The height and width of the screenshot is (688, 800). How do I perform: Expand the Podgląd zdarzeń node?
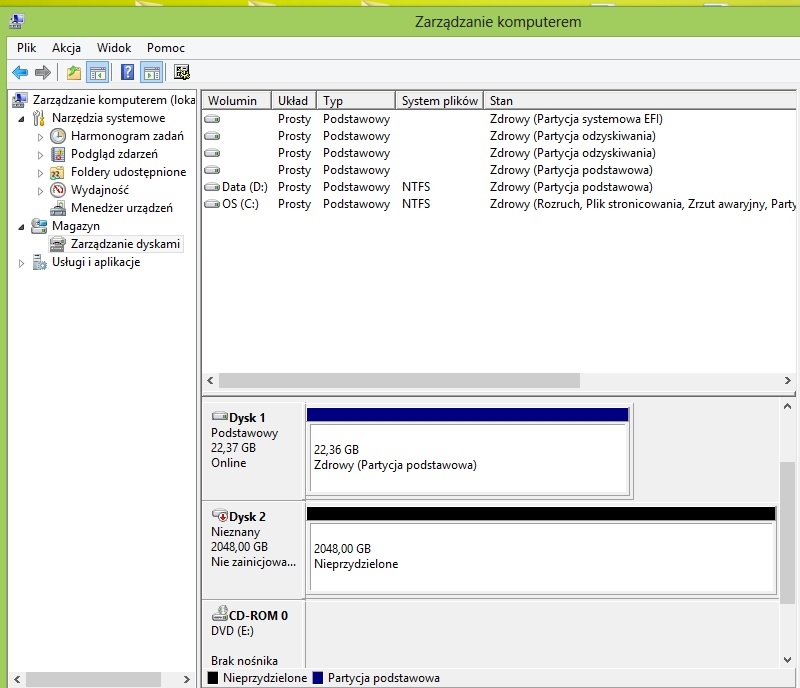point(40,155)
